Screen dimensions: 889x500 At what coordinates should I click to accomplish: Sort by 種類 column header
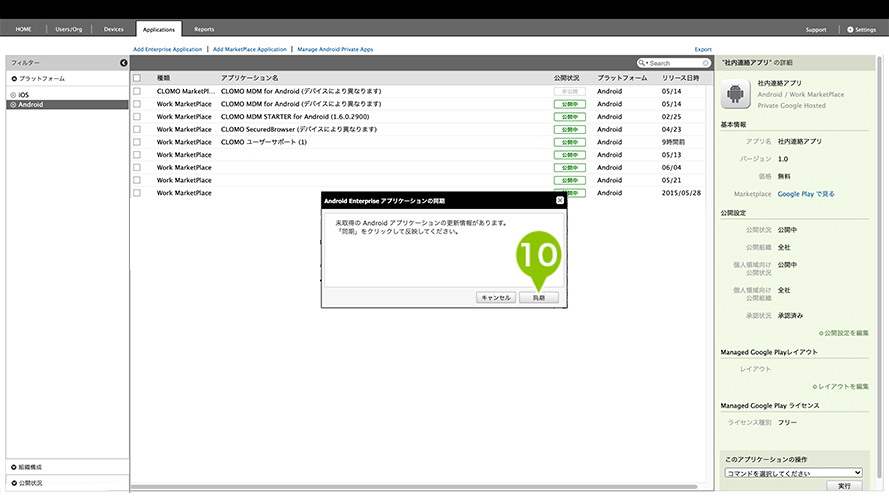pyautogui.click(x=163, y=78)
